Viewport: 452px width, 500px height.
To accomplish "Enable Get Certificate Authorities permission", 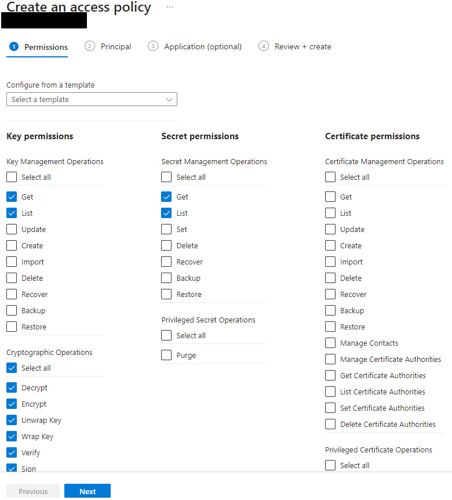I will click(330, 375).
